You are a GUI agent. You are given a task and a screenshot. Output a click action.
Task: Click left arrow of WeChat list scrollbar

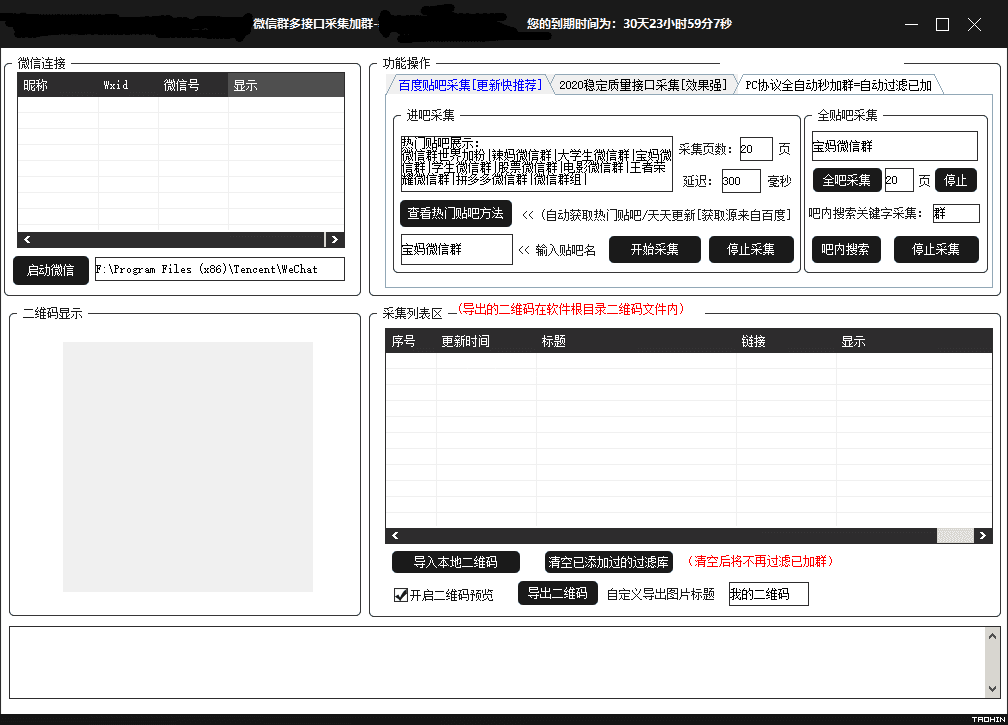(x=27, y=239)
